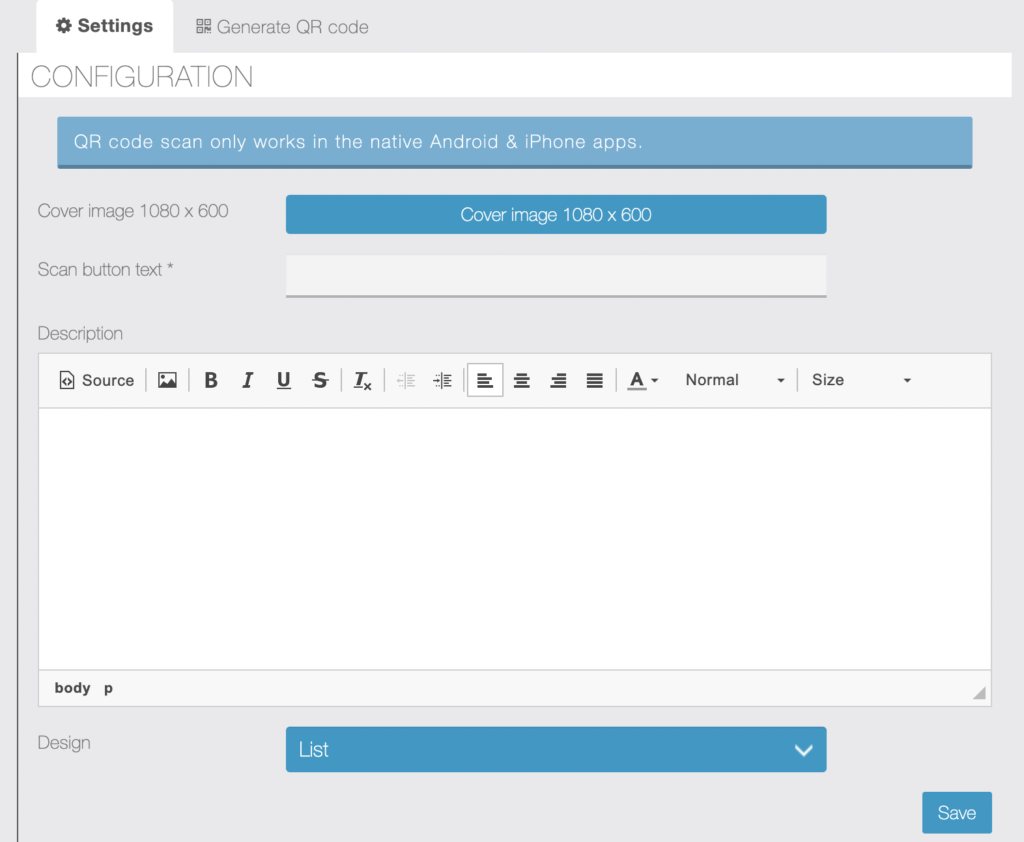Click the Source view button

tap(97, 380)
